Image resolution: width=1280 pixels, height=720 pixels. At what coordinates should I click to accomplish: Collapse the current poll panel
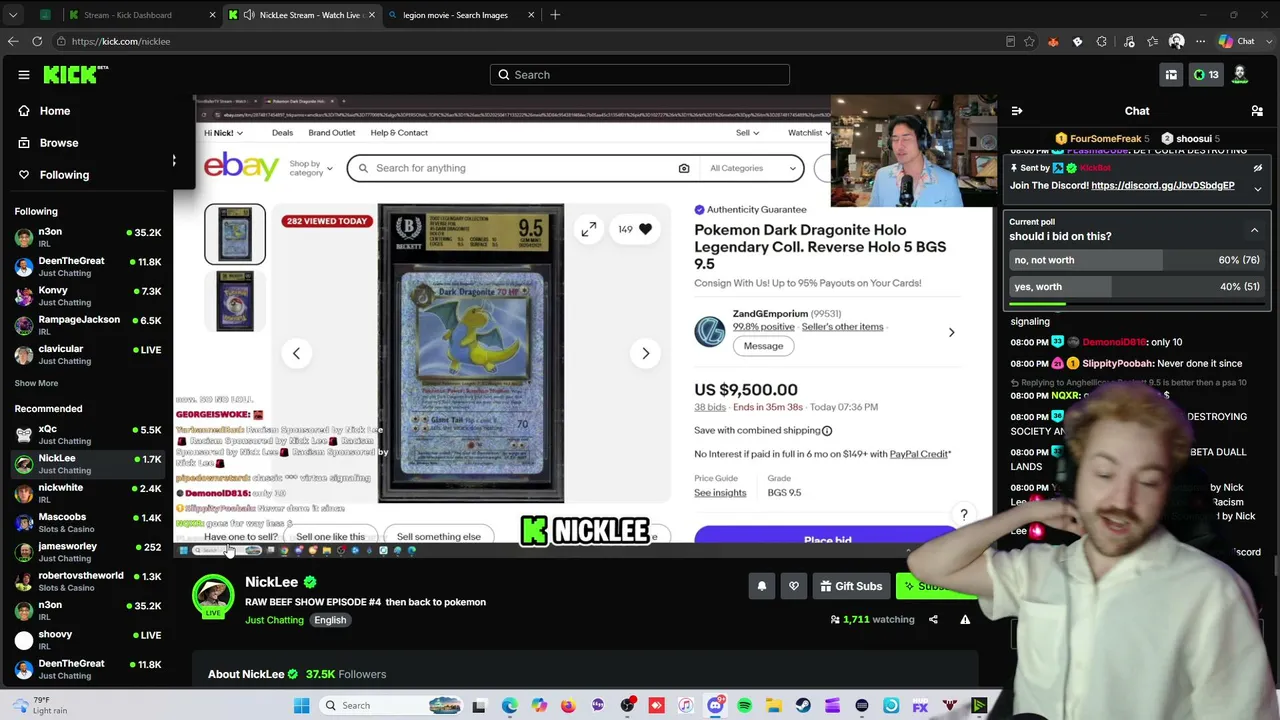coord(1254,230)
